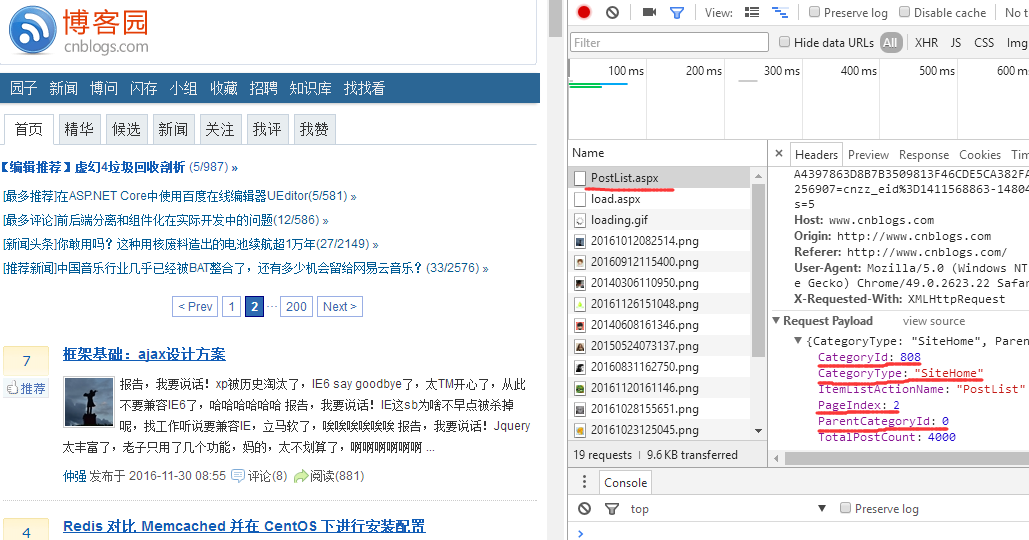The height and width of the screenshot is (540, 1029).
Task: Filter requests by XHR
Action: pos(926,43)
